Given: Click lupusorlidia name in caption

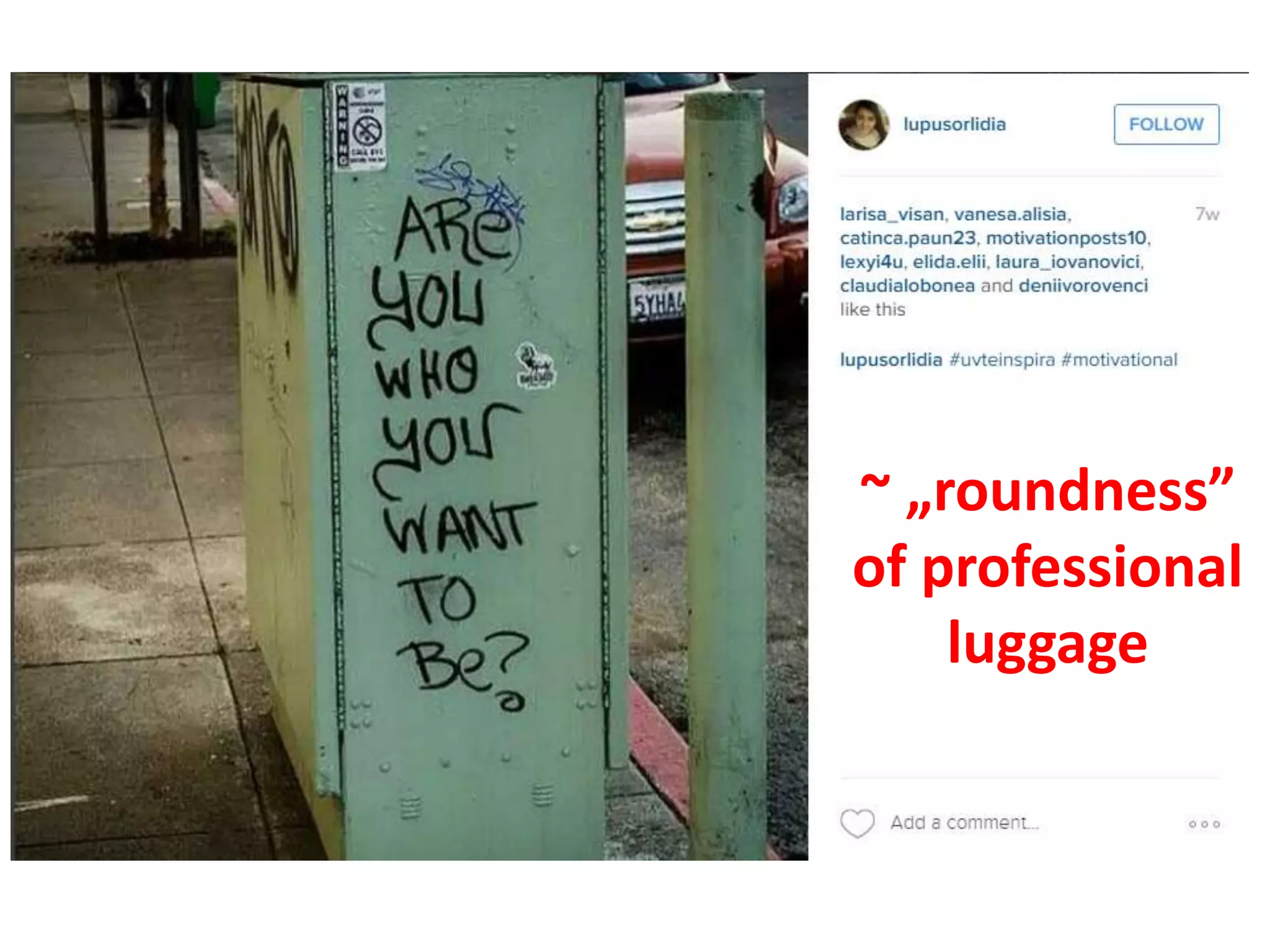Looking at the screenshot, I should pyautogui.click(x=891, y=360).
